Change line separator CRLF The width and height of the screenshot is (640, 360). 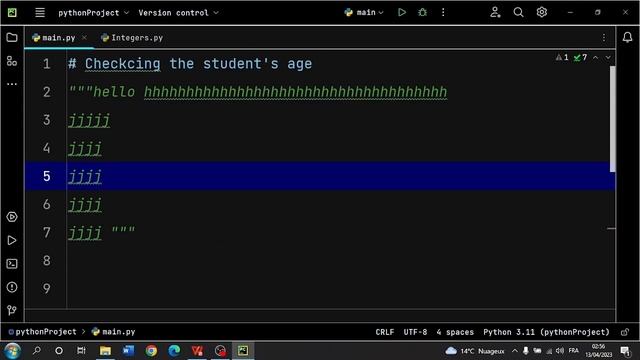click(x=385, y=332)
